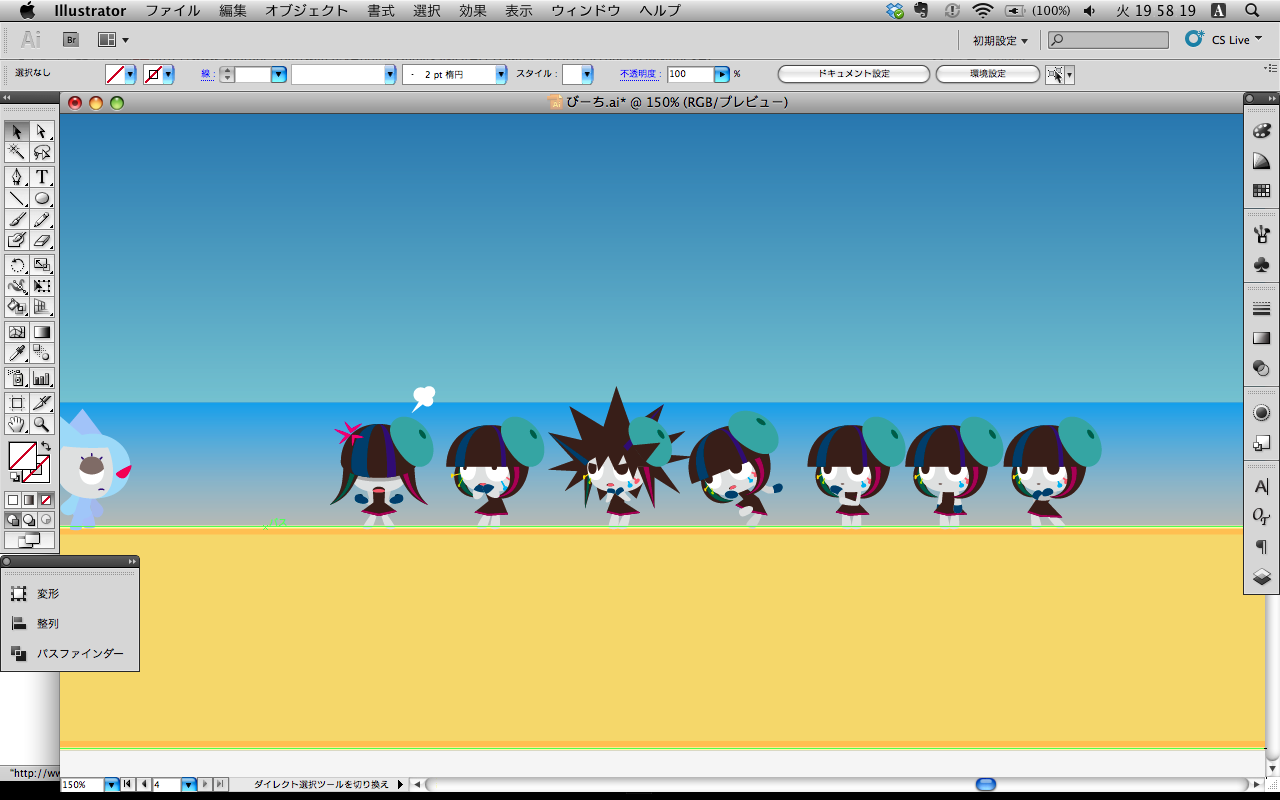Click the 環境設定 button
Viewport: 1280px width, 800px height.
point(988,74)
